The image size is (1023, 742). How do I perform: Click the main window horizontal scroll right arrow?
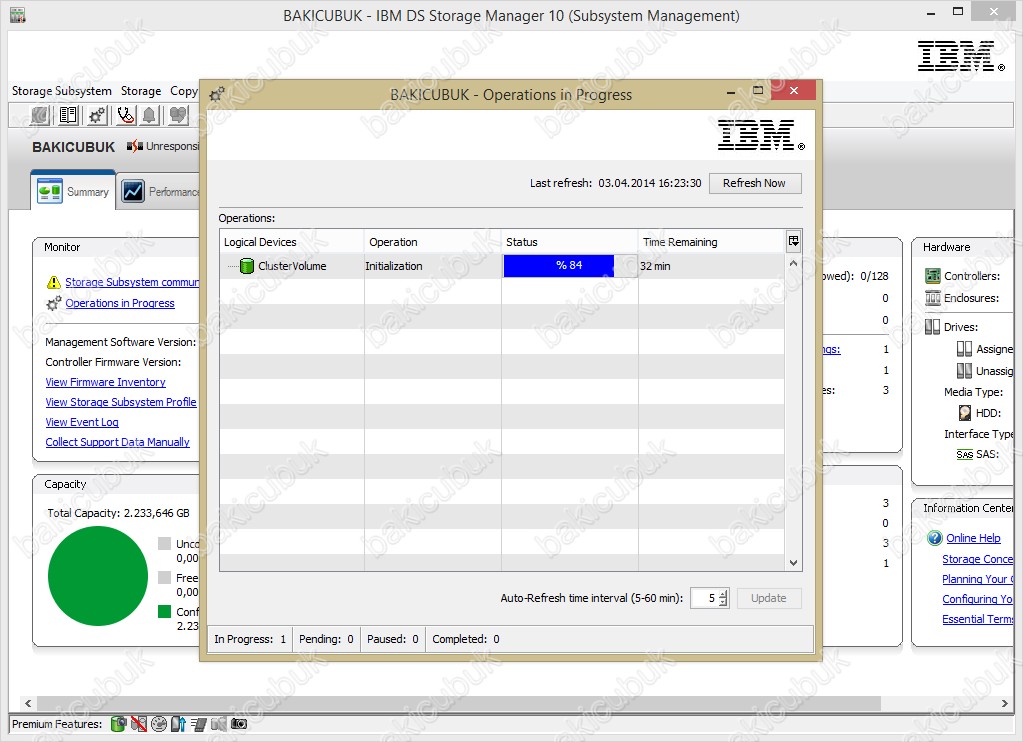[x=1005, y=703]
